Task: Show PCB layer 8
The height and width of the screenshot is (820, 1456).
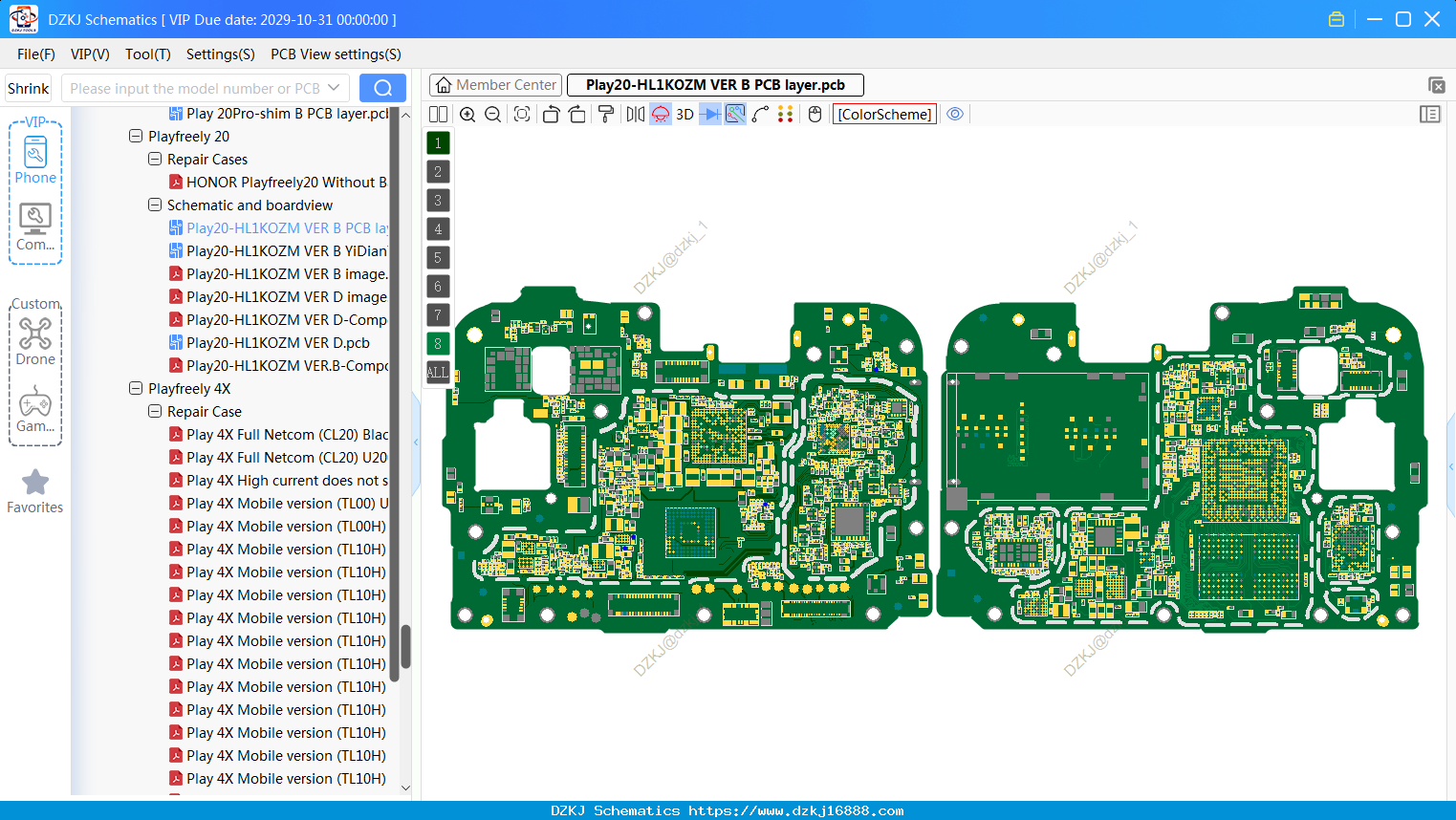Action: pyautogui.click(x=438, y=344)
